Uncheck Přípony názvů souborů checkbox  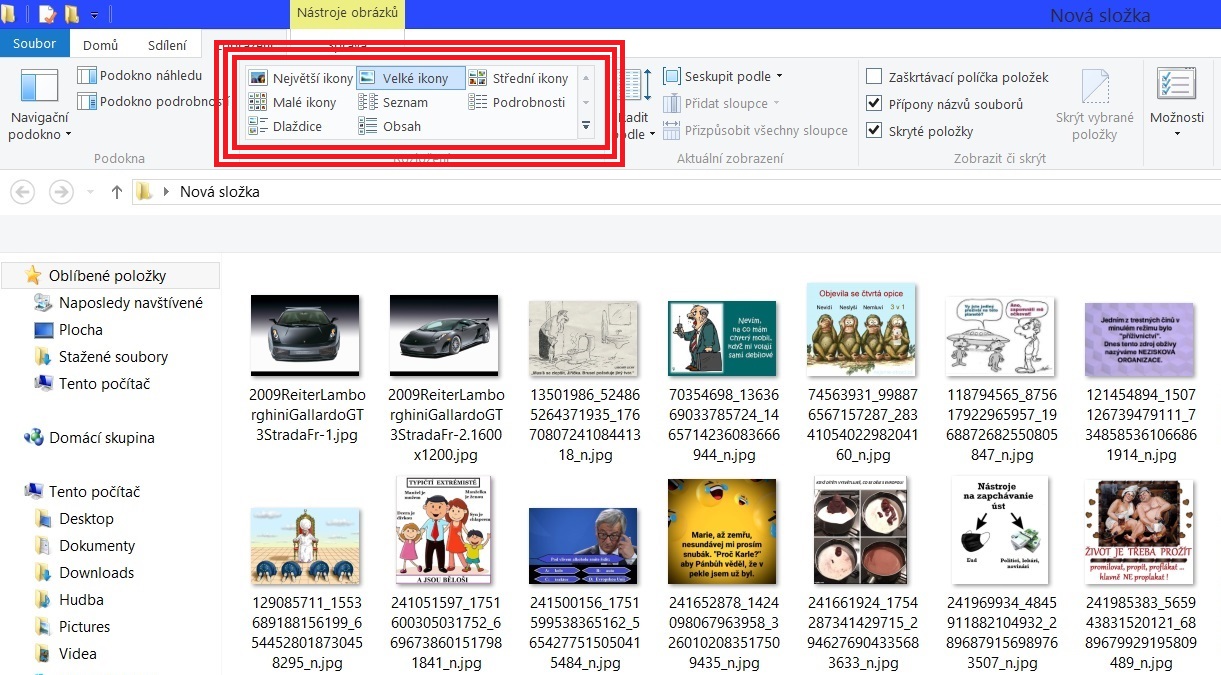pos(874,104)
